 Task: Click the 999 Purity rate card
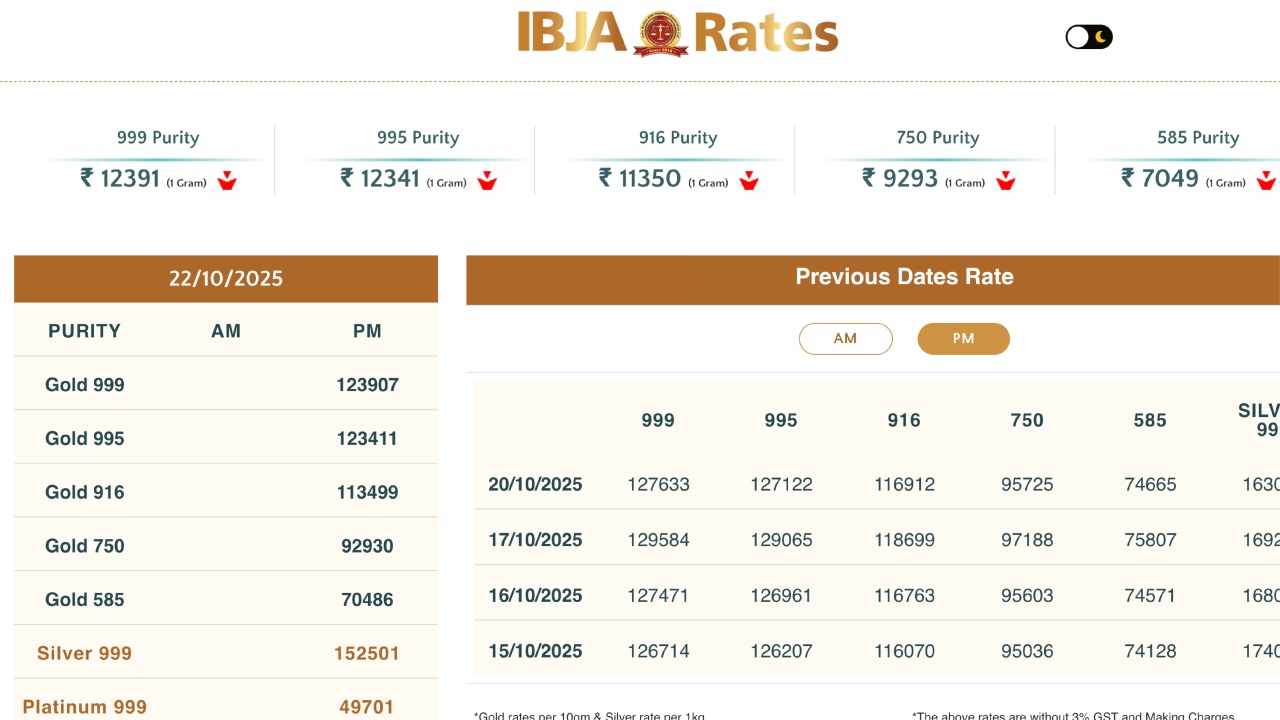coord(158,160)
